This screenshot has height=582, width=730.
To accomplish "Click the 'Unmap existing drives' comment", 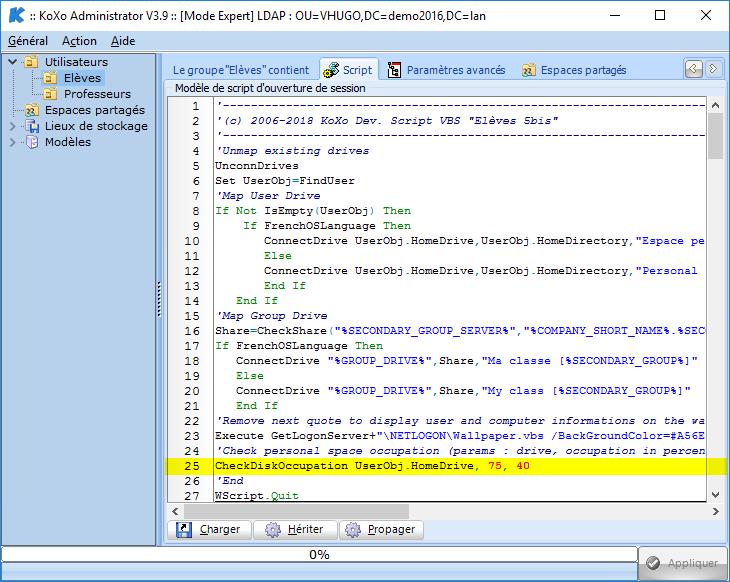I will tap(293, 151).
